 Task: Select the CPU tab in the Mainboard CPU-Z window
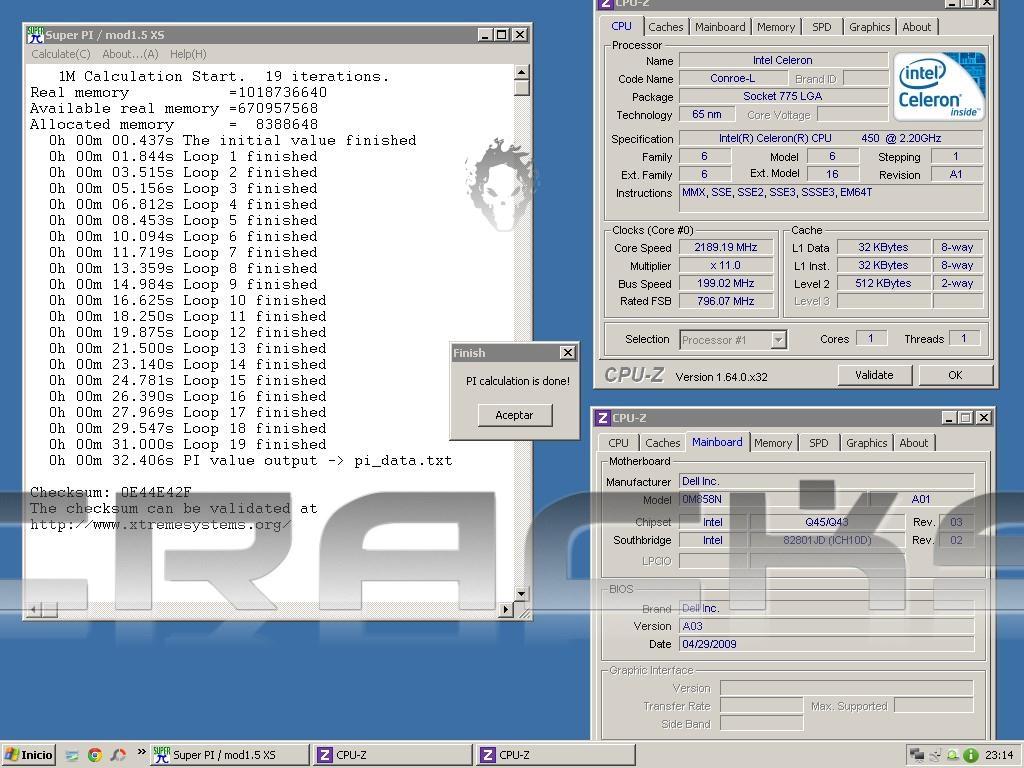pos(618,443)
